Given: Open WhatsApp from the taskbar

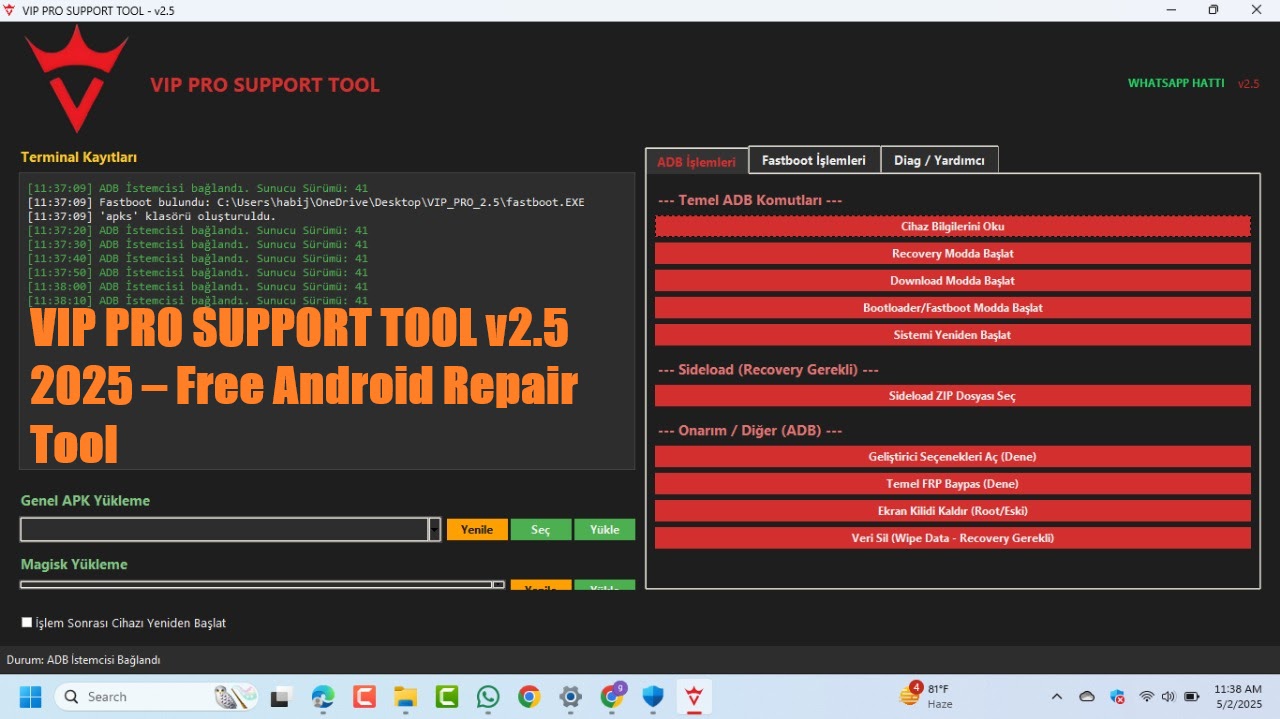Looking at the screenshot, I should click(x=488, y=697).
